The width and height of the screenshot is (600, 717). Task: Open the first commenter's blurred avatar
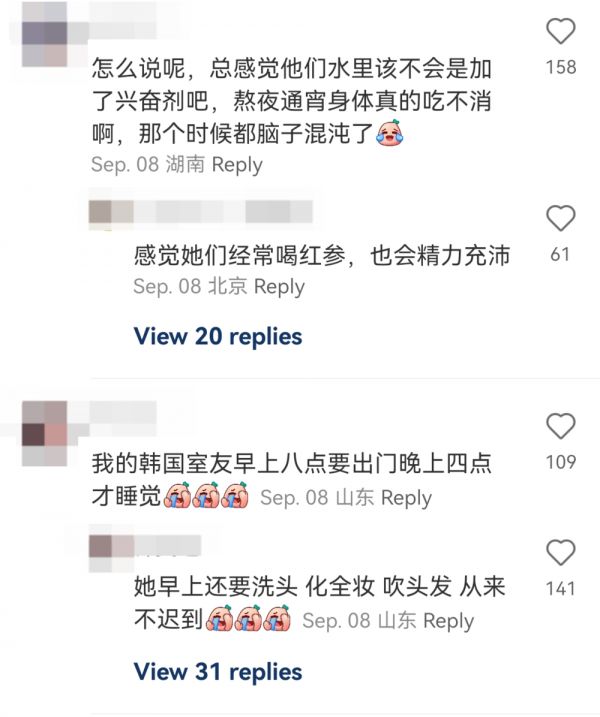pyautogui.click(x=45, y=34)
